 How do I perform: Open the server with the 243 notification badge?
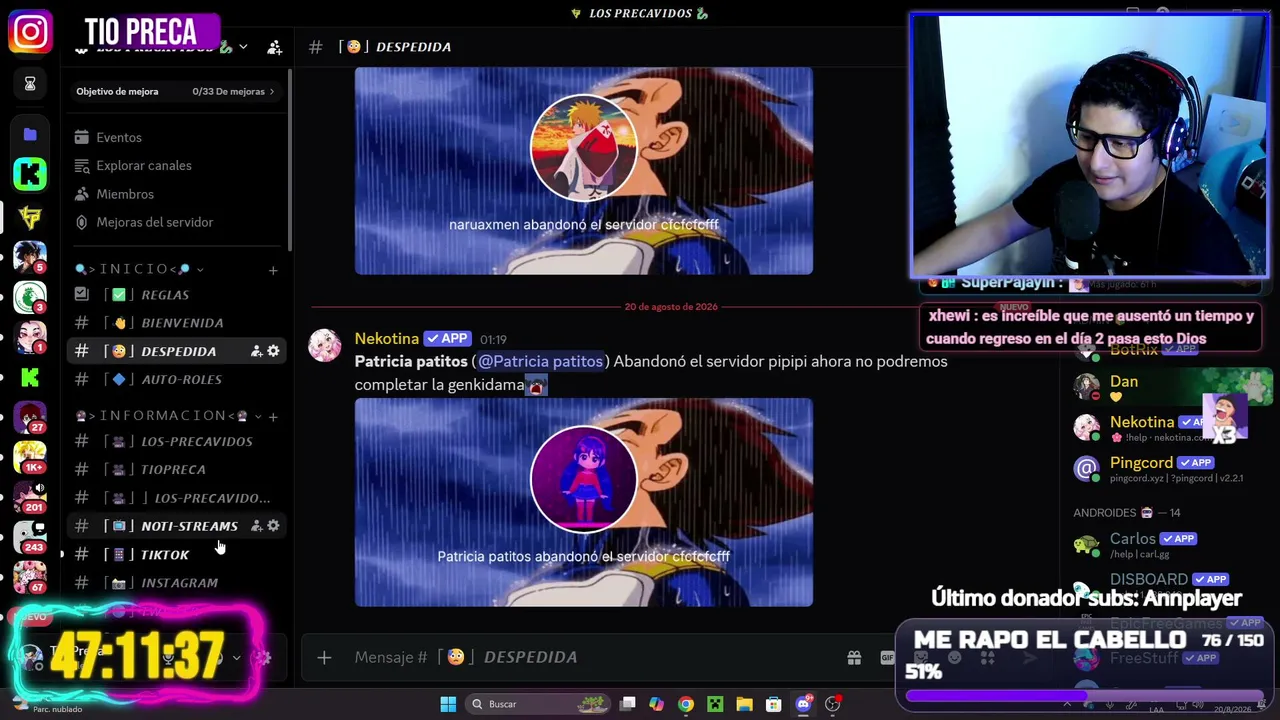click(x=30, y=537)
